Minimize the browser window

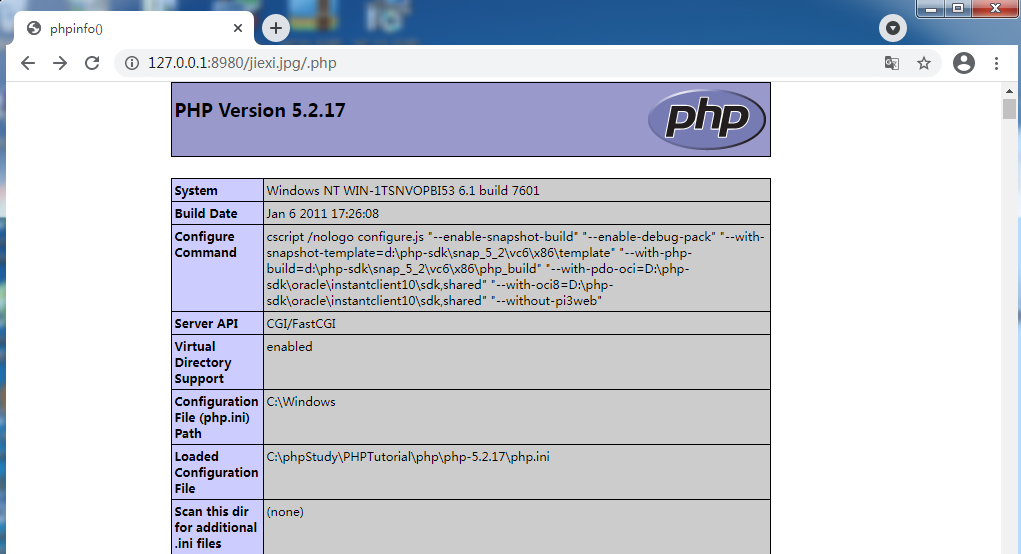931,8
